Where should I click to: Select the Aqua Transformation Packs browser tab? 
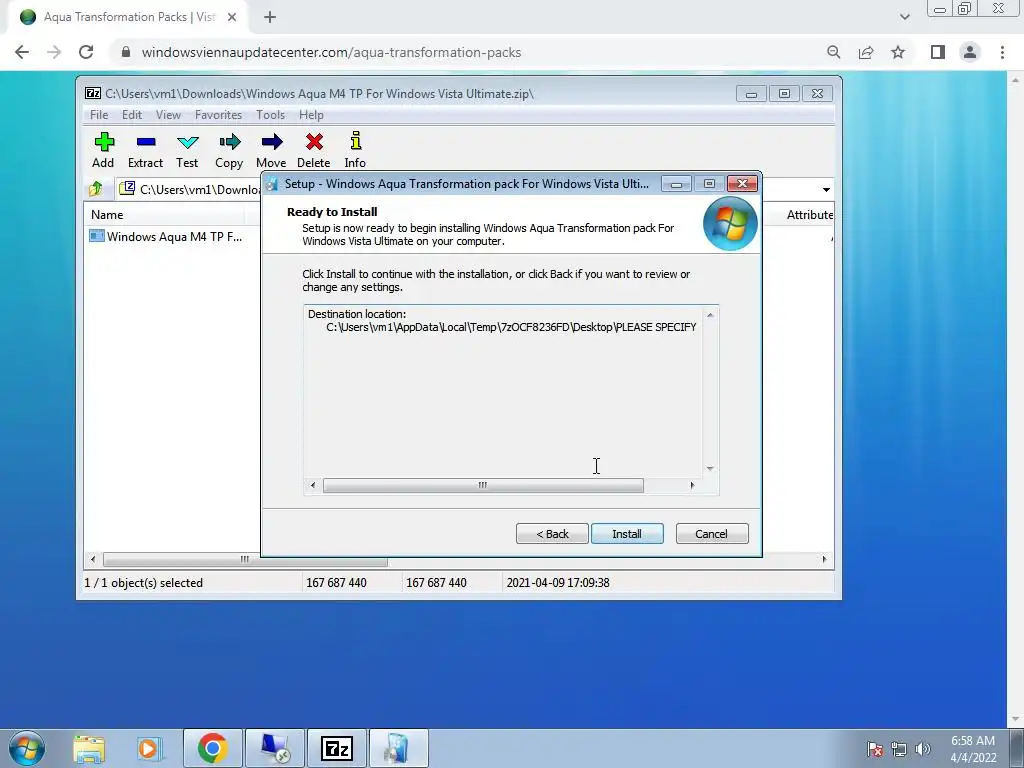[x=127, y=17]
